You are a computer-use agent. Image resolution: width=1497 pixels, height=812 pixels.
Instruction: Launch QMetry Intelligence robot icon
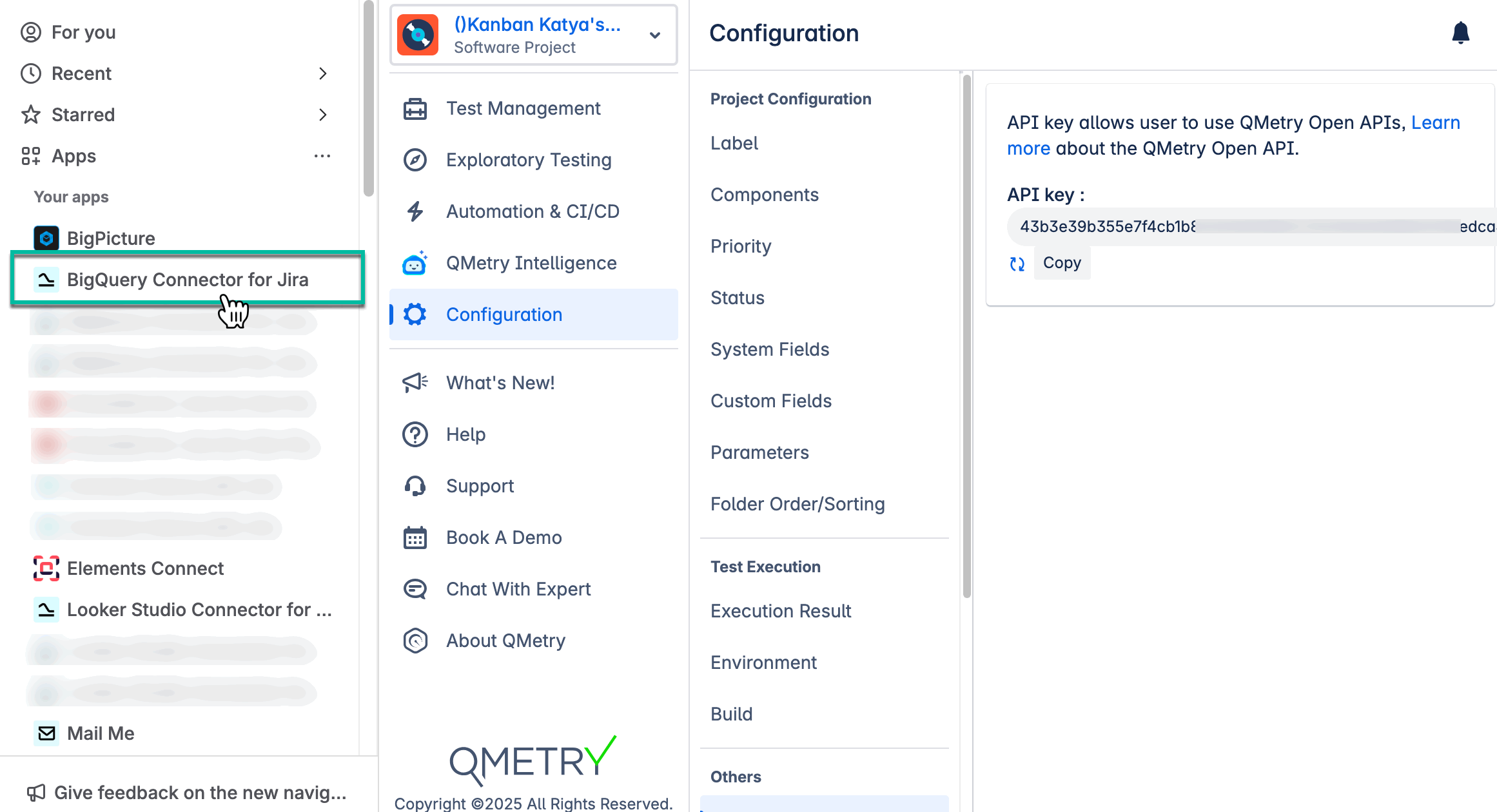tap(415, 263)
